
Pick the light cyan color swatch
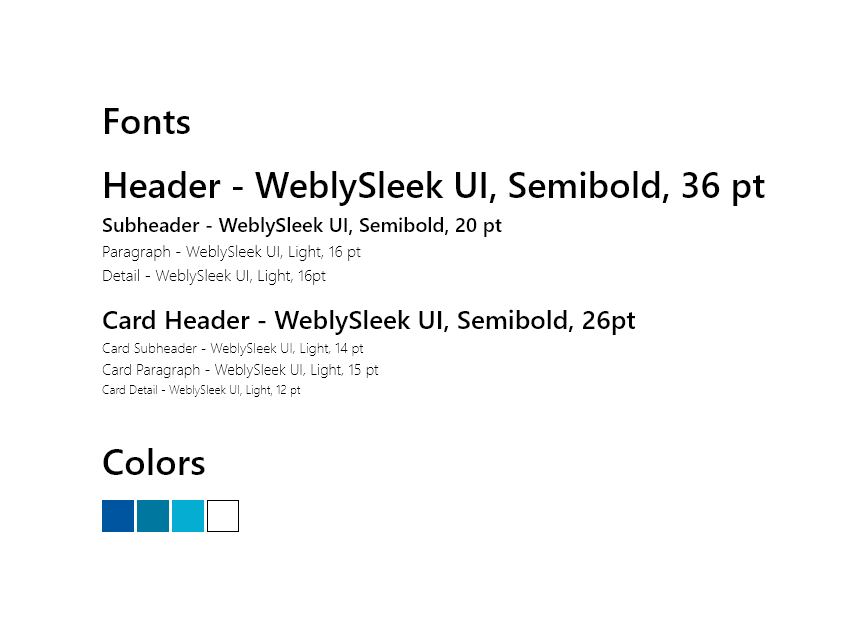coord(188,515)
